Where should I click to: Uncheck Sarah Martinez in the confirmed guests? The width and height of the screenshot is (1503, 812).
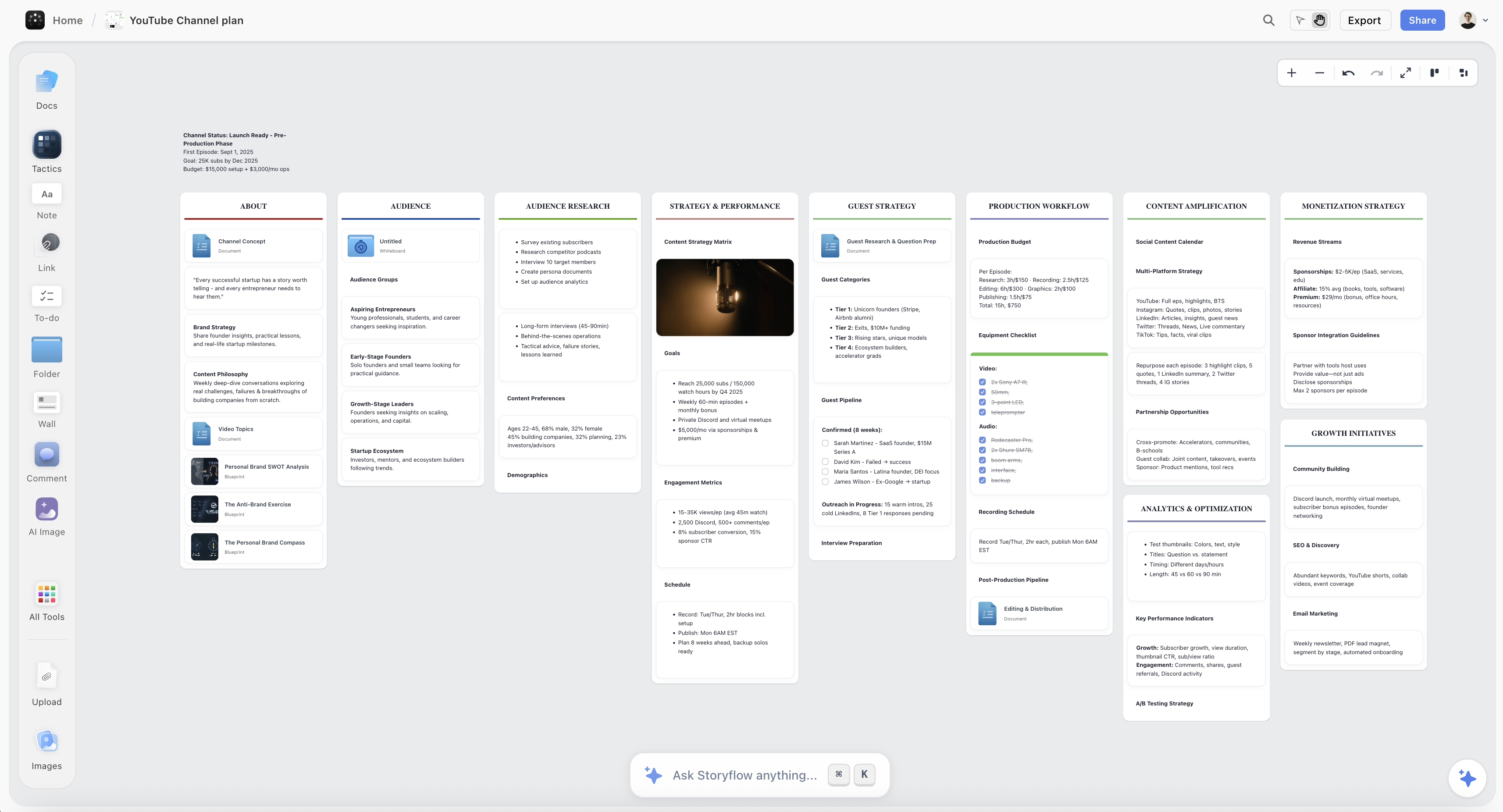click(x=824, y=443)
